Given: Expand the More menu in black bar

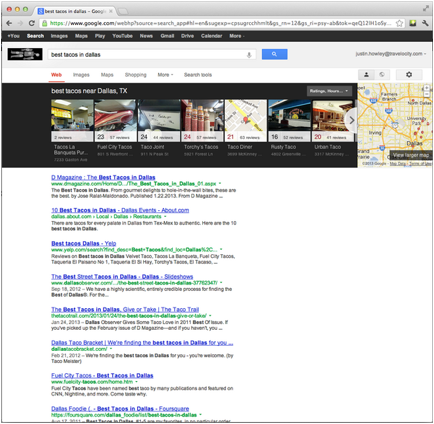Looking at the screenshot, I should (237, 36).
